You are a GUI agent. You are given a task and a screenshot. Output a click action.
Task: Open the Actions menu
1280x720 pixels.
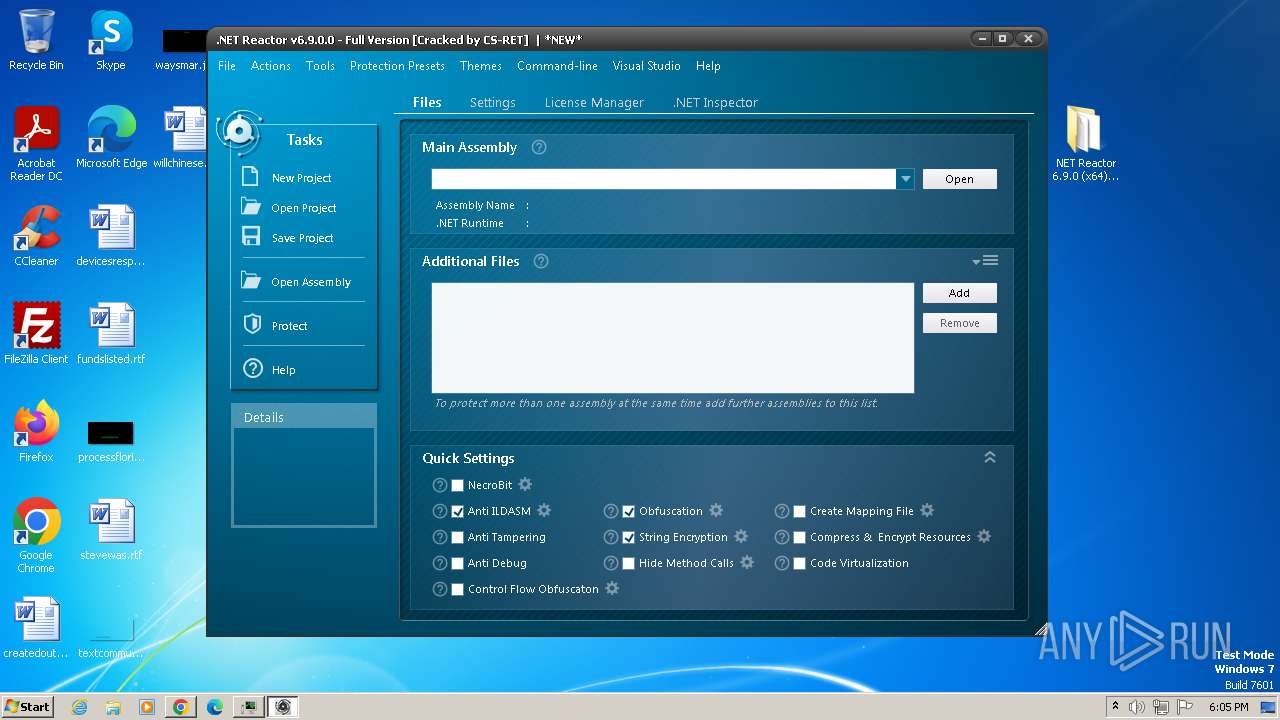click(x=271, y=66)
